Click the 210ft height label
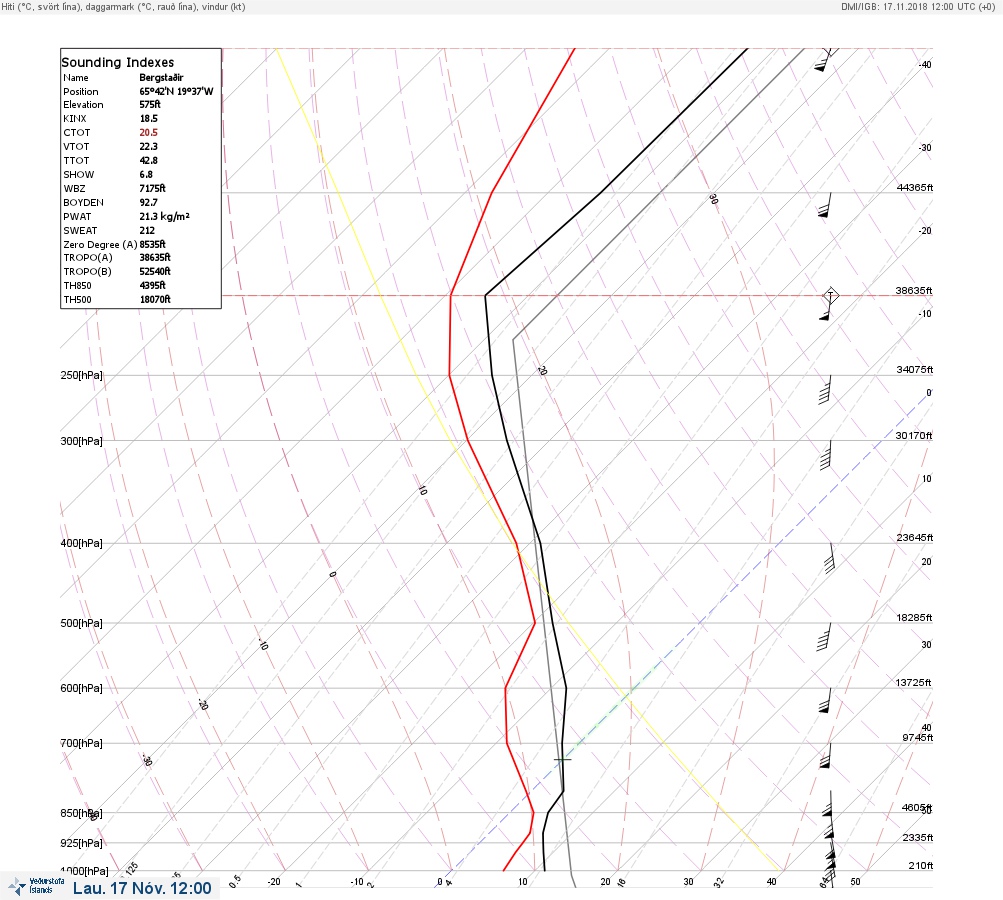This screenshot has height=900, width=1003. [920, 866]
